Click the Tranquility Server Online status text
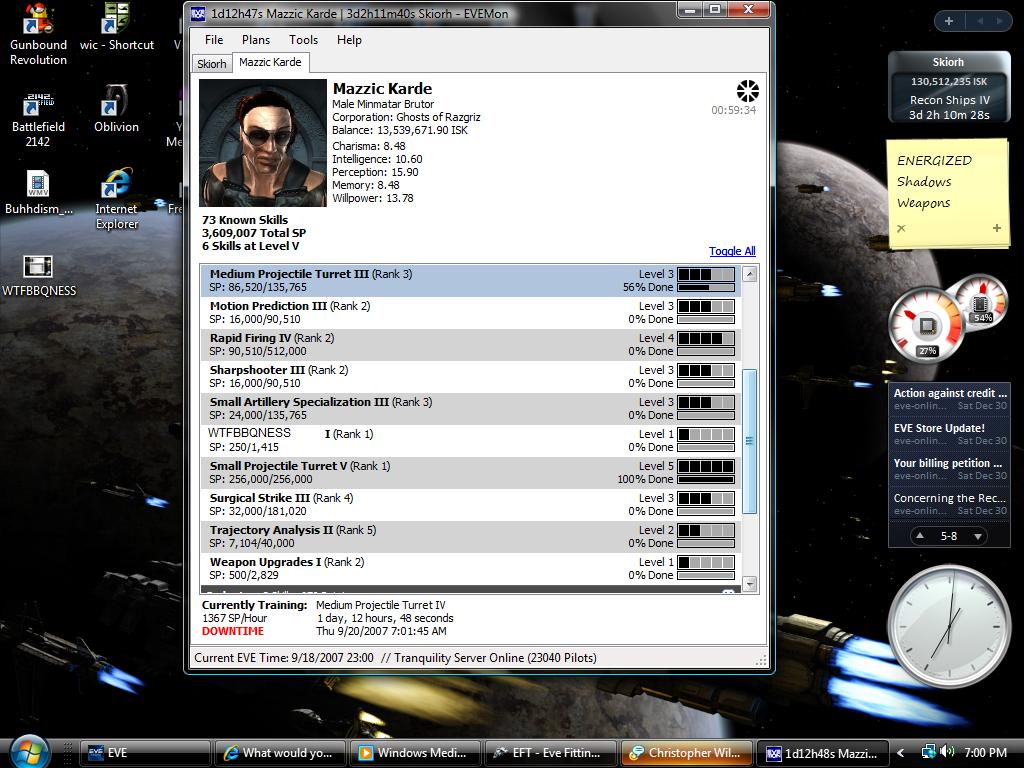This screenshot has width=1024, height=768. [494, 658]
